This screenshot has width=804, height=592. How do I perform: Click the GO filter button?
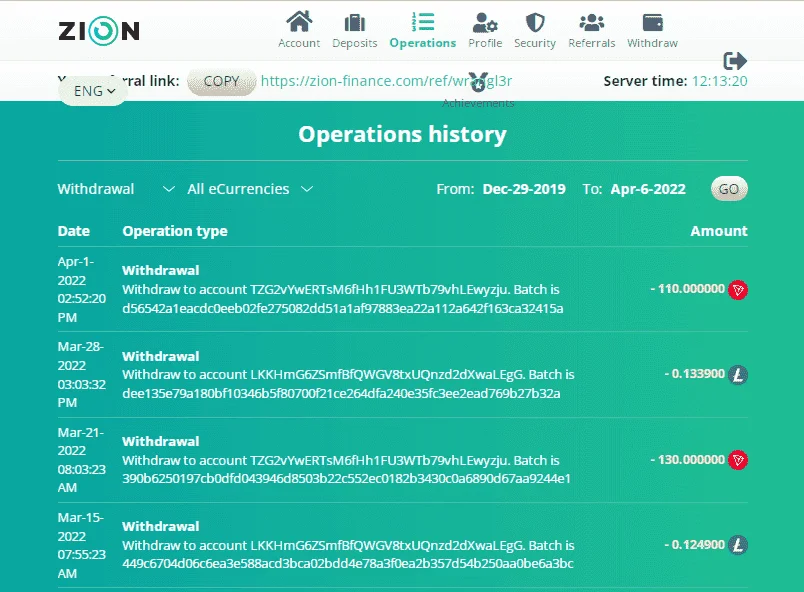tap(729, 189)
